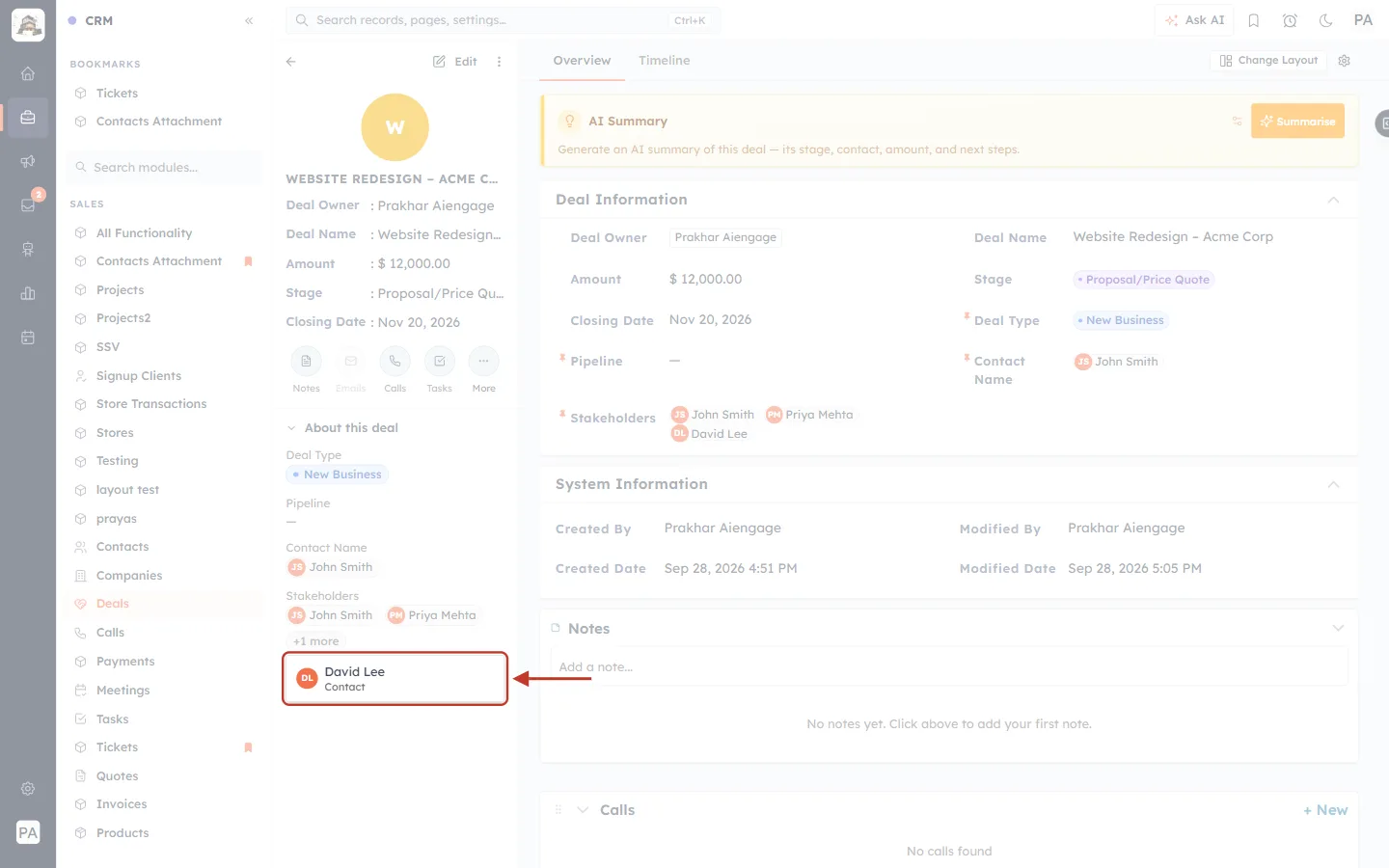Collapse the System Information section chevron
Screen dimensions: 1389x868
(x=1333, y=484)
